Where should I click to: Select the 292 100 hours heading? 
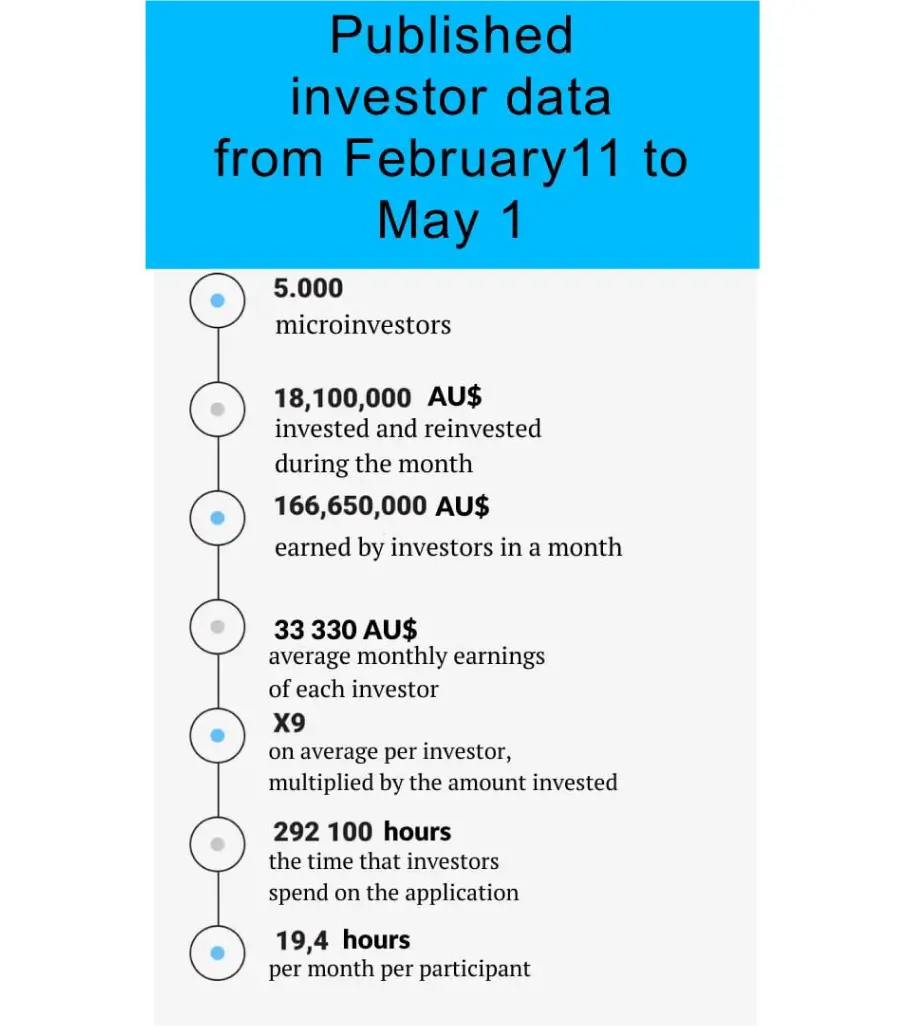pyautogui.click(x=362, y=832)
